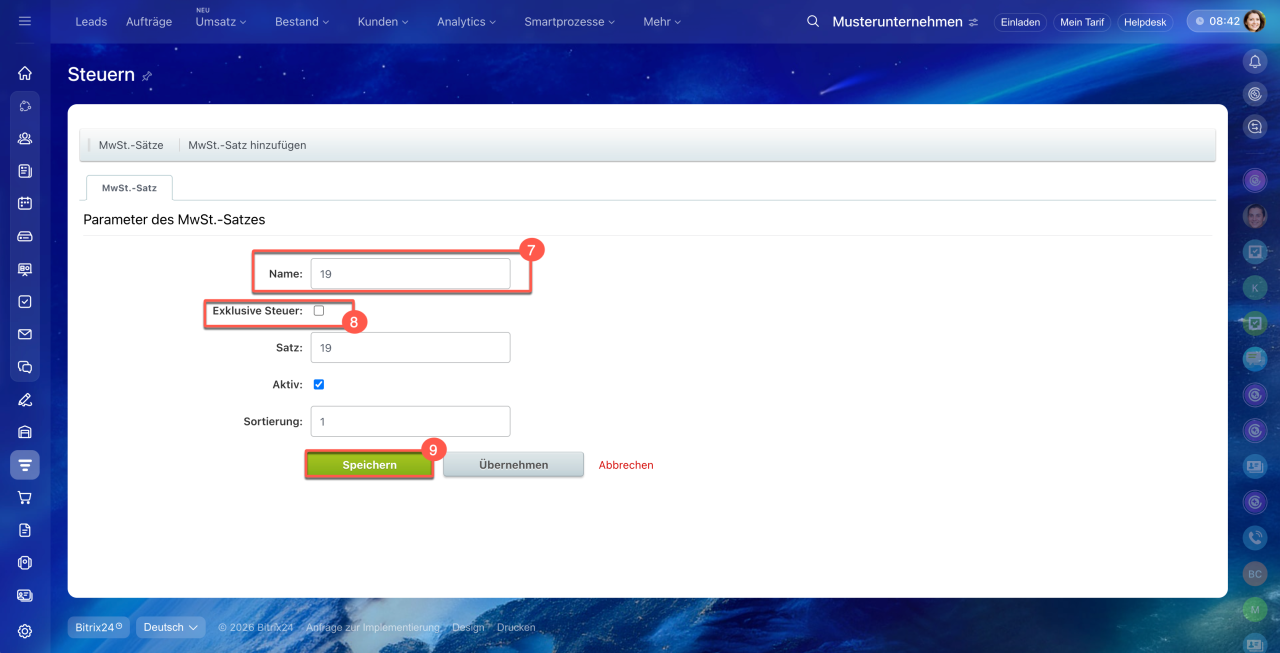
Task: Expand the Mehr menu
Action: [663, 21]
